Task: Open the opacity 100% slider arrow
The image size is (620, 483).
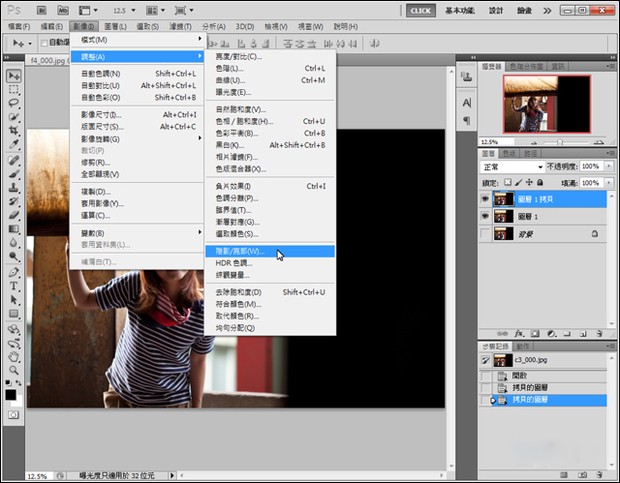Action: click(x=609, y=166)
